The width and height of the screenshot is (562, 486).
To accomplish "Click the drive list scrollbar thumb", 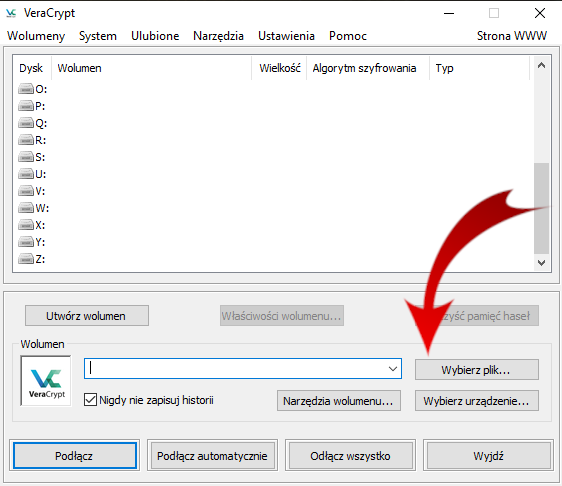I will [x=541, y=208].
